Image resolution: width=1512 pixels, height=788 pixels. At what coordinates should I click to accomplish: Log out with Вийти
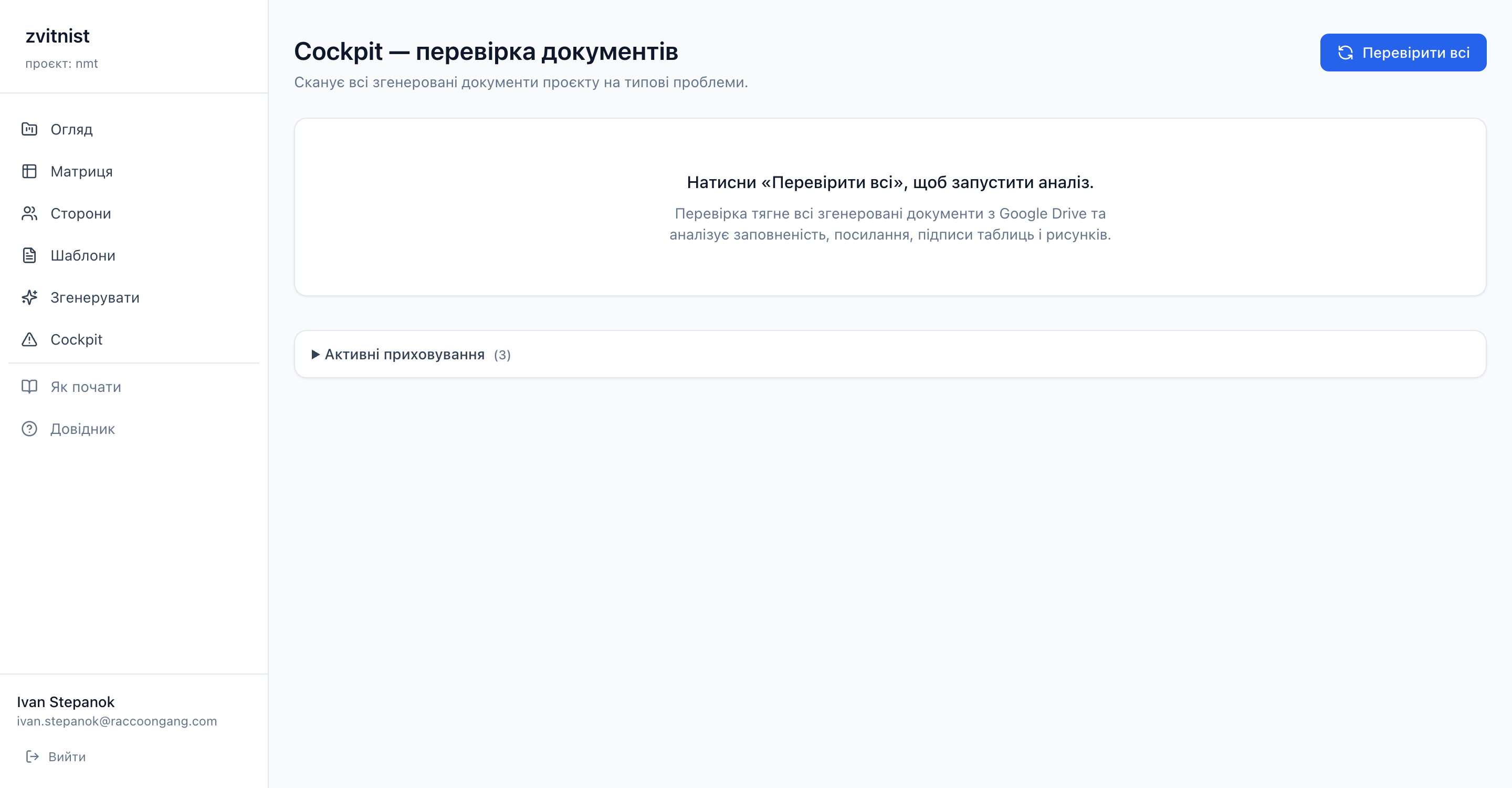[56, 756]
